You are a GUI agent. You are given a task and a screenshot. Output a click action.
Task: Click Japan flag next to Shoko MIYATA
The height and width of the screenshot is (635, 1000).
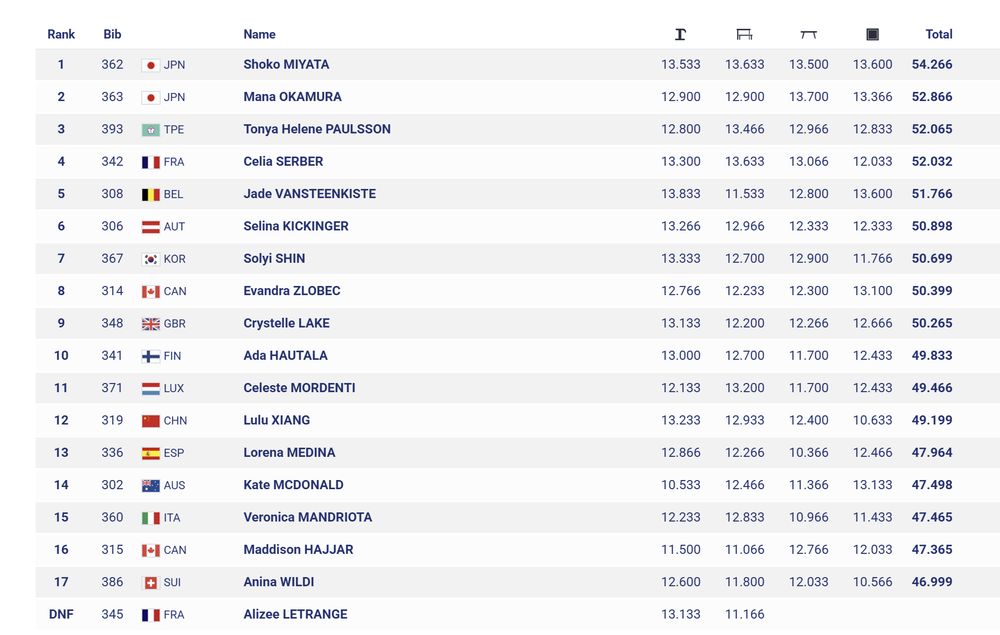coord(151,65)
